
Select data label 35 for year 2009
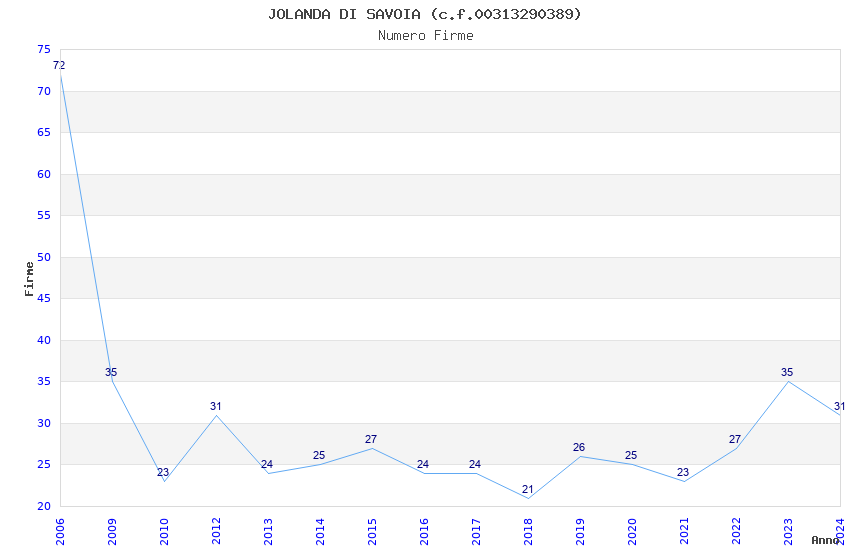pyautogui.click(x=111, y=372)
